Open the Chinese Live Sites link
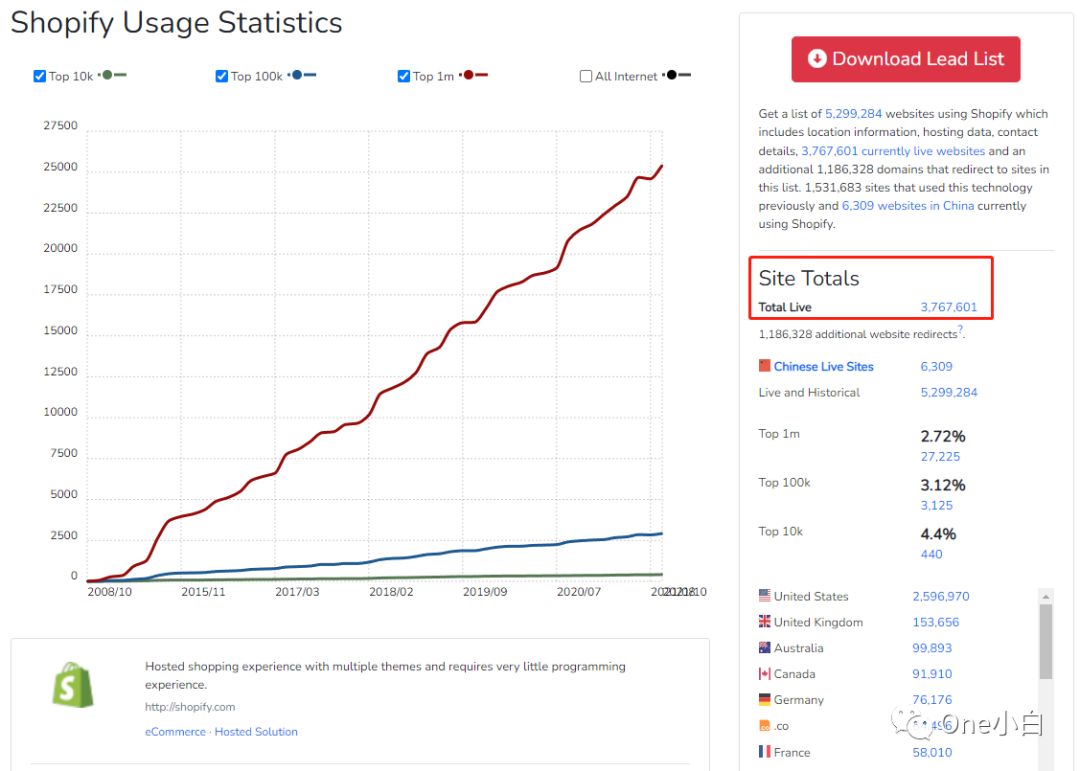1080x771 pixels. coord(823,367)
